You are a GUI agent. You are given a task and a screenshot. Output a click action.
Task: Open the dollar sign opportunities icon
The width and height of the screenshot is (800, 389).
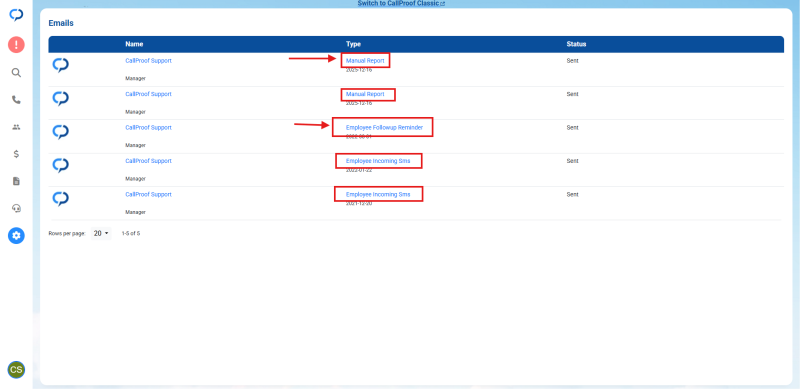(16, 154)
